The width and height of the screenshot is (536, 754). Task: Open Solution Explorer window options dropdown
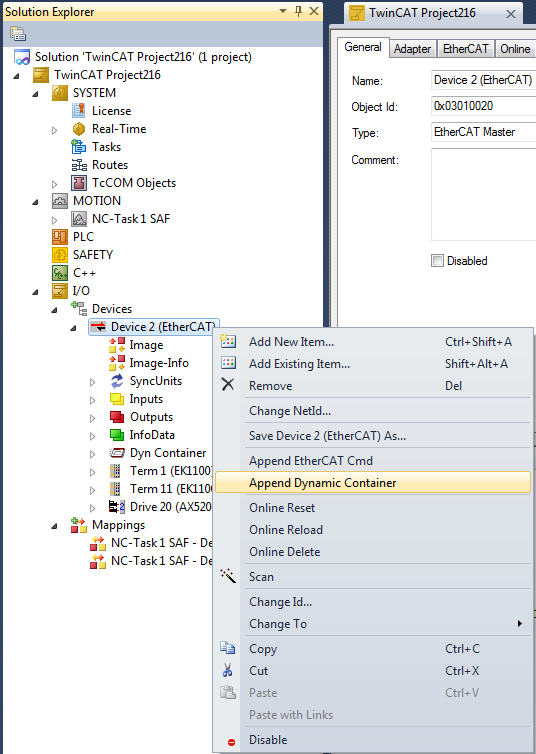coord(283,11)
